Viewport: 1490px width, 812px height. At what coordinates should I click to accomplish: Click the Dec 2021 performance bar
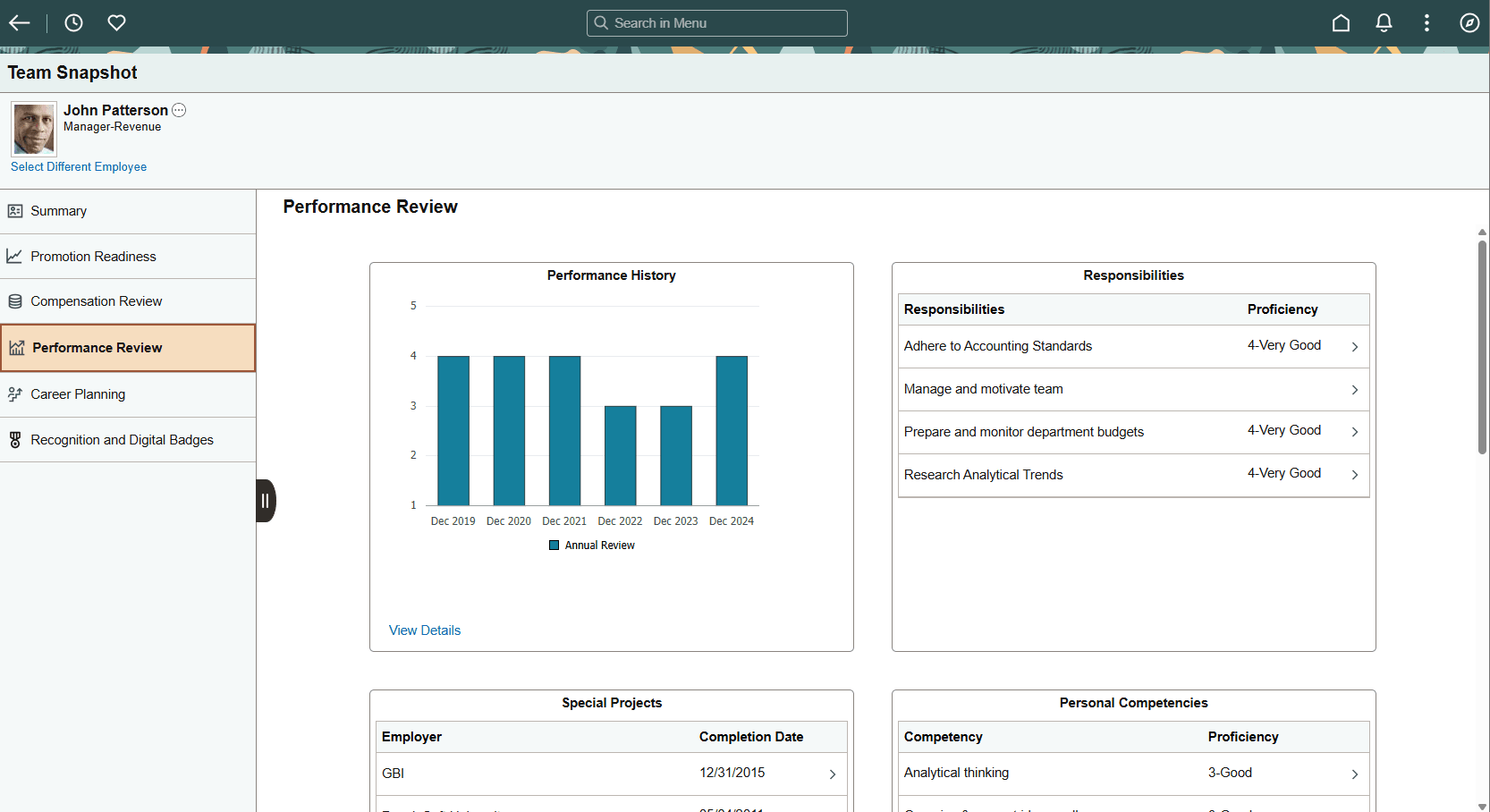564,431
